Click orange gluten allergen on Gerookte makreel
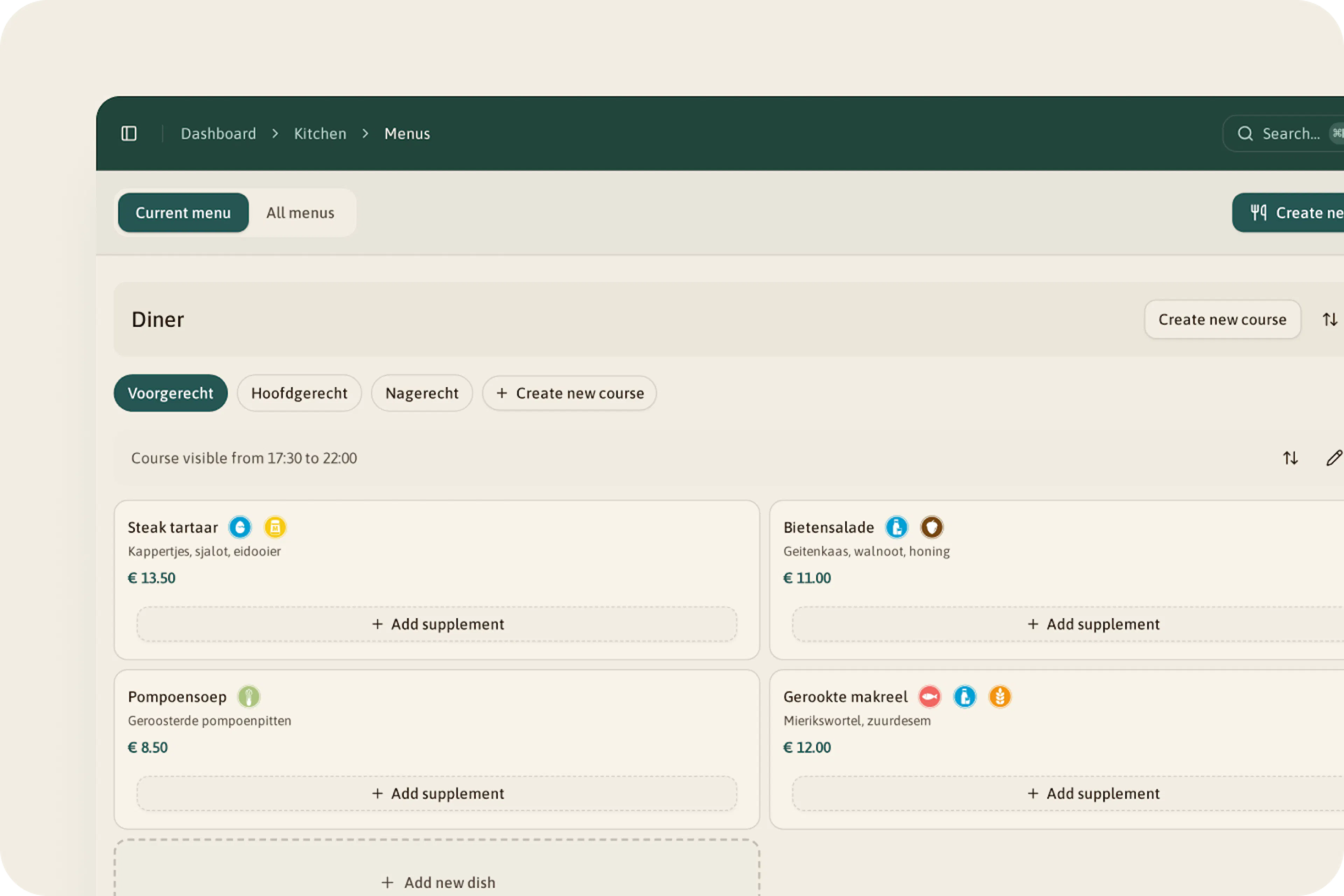This screenshot has width=1344, height=896. pos(1000,696)
